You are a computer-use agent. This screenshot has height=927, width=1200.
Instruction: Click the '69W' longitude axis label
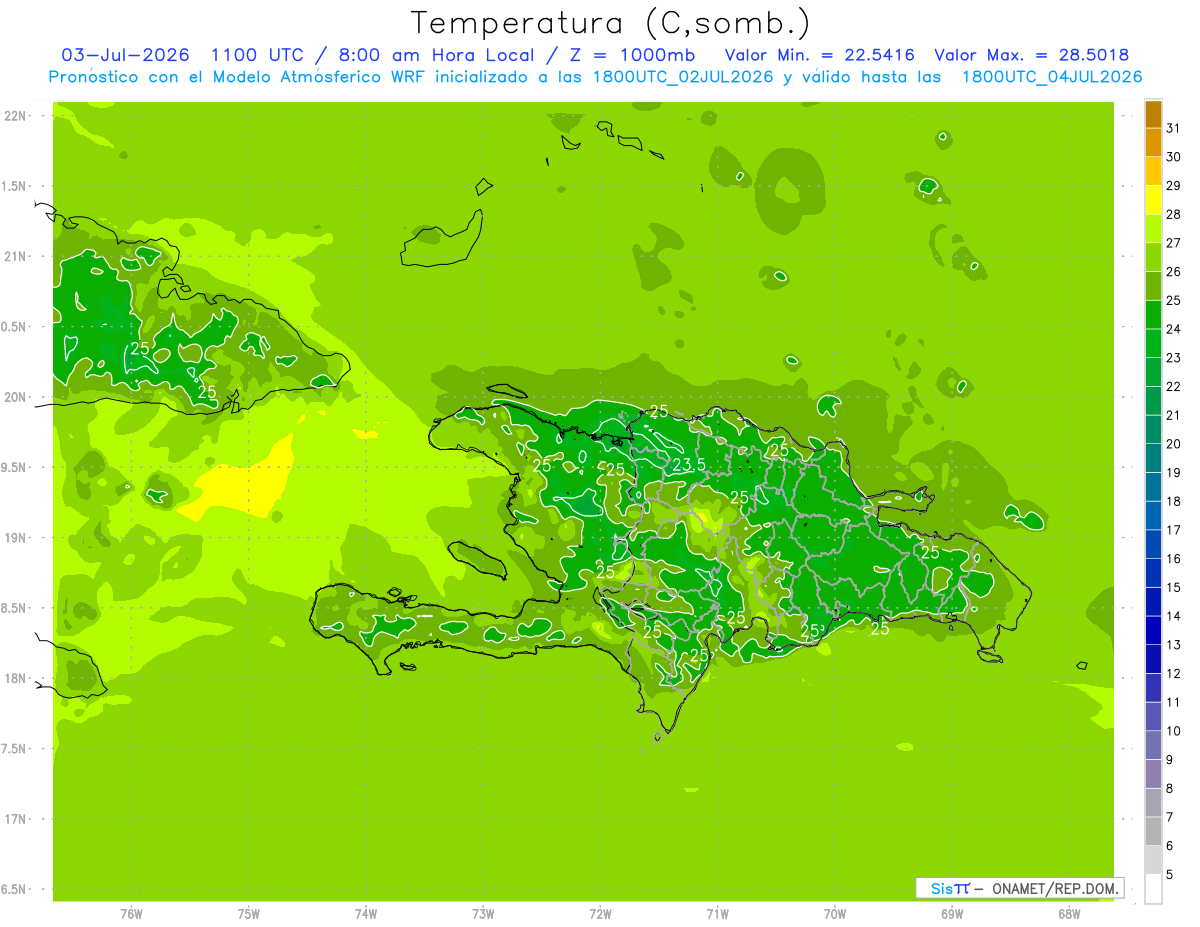[x=952, y=914]
